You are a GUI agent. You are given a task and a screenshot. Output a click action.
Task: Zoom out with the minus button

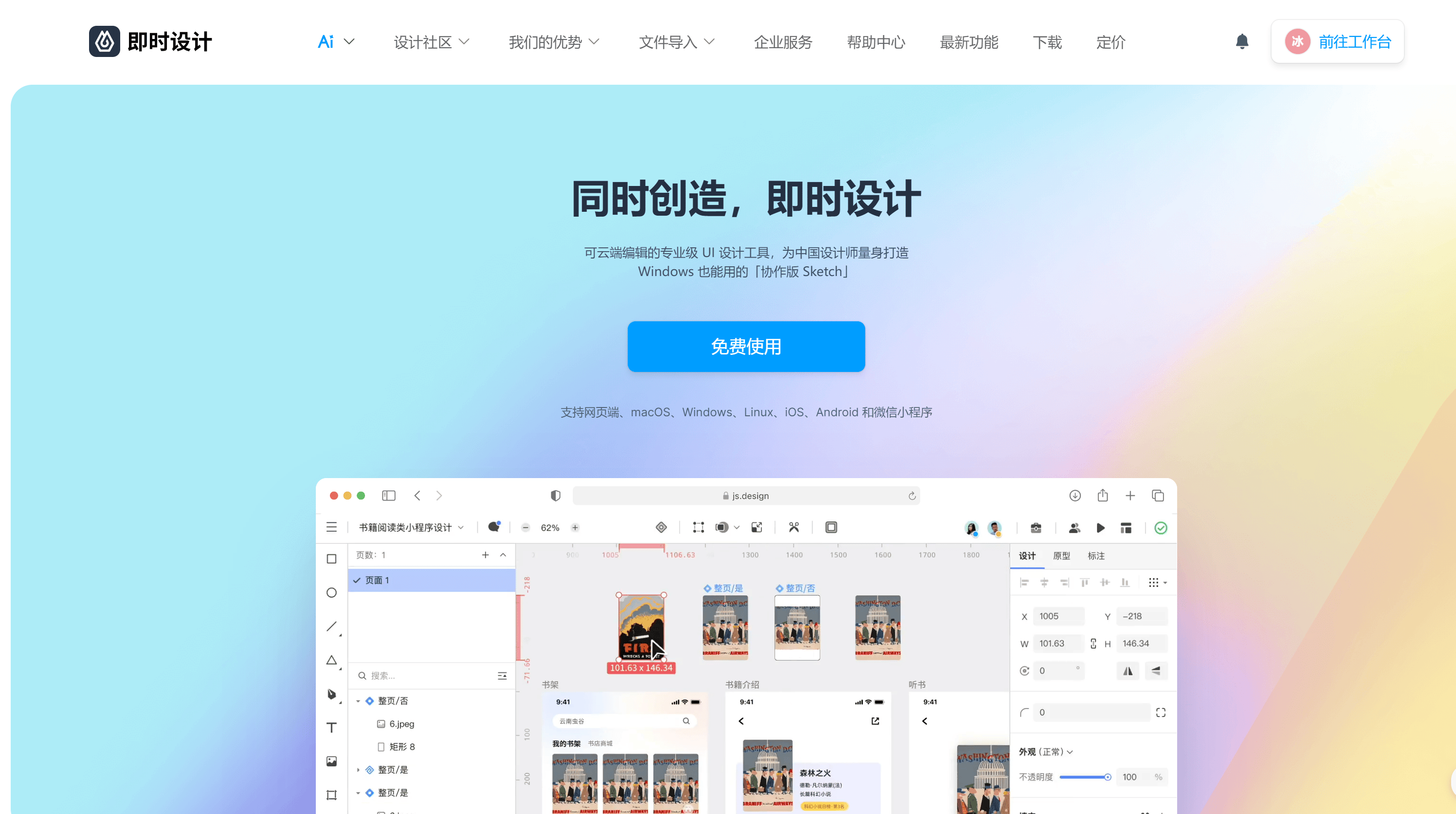tap(526, 527)
